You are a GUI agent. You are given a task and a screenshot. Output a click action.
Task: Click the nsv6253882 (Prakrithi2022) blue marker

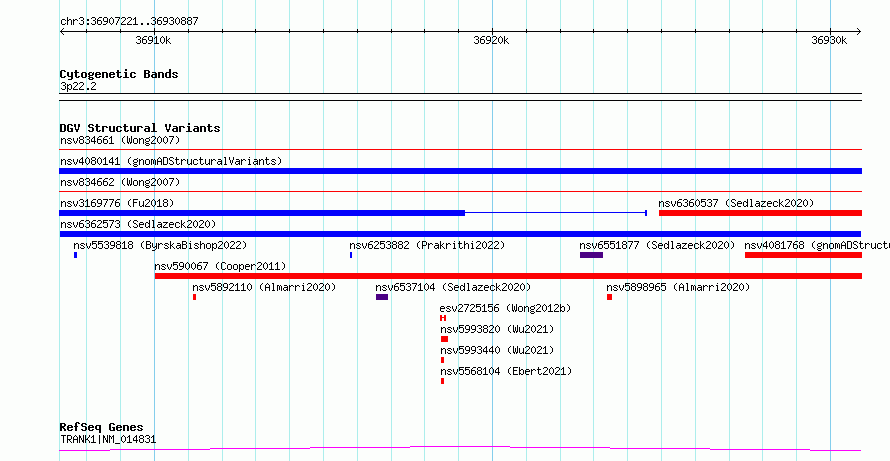coord(351,255)
